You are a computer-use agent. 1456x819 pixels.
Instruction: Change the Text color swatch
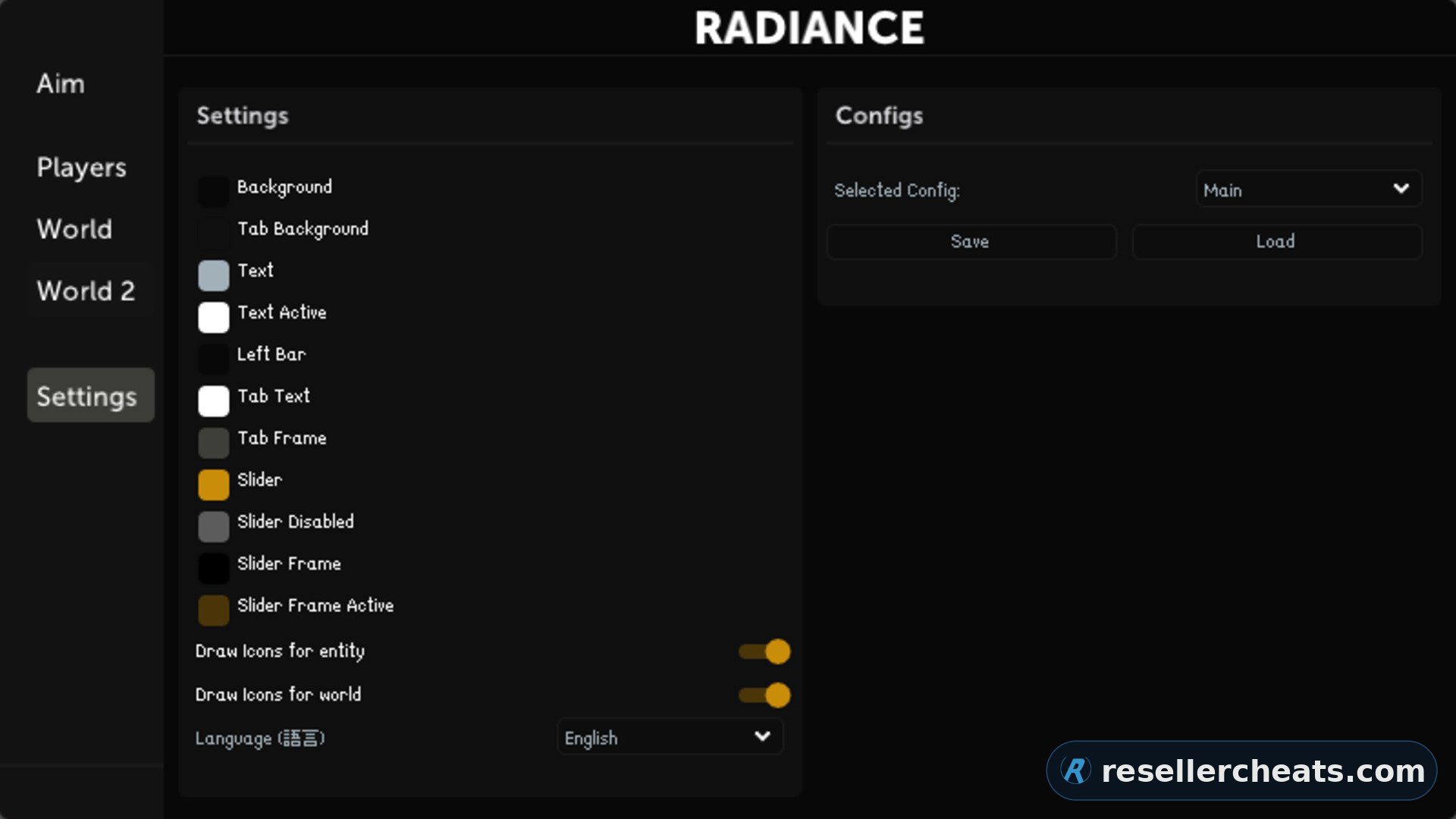(214, 275)
